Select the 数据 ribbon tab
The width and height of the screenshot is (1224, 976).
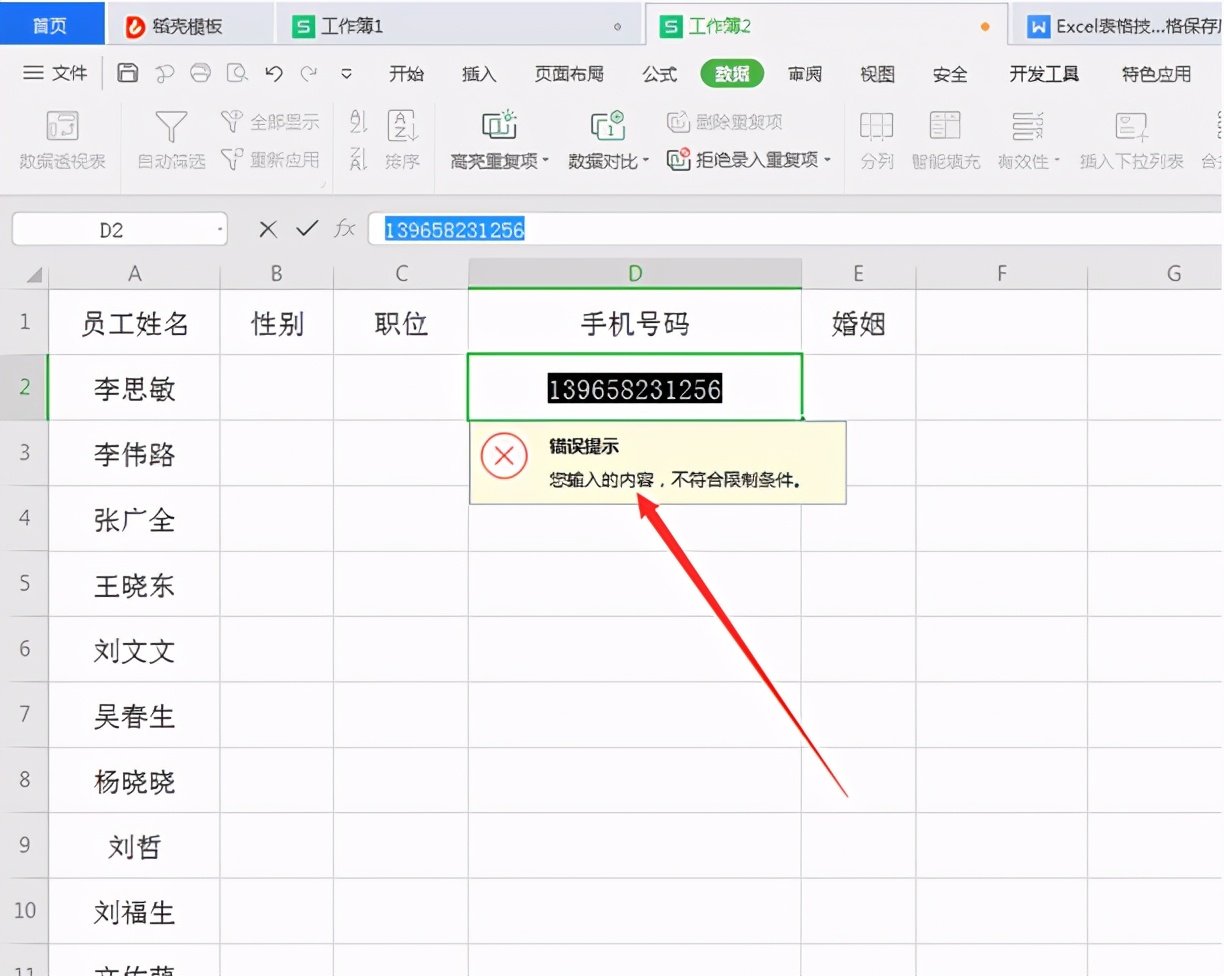[x=732, y=74]
